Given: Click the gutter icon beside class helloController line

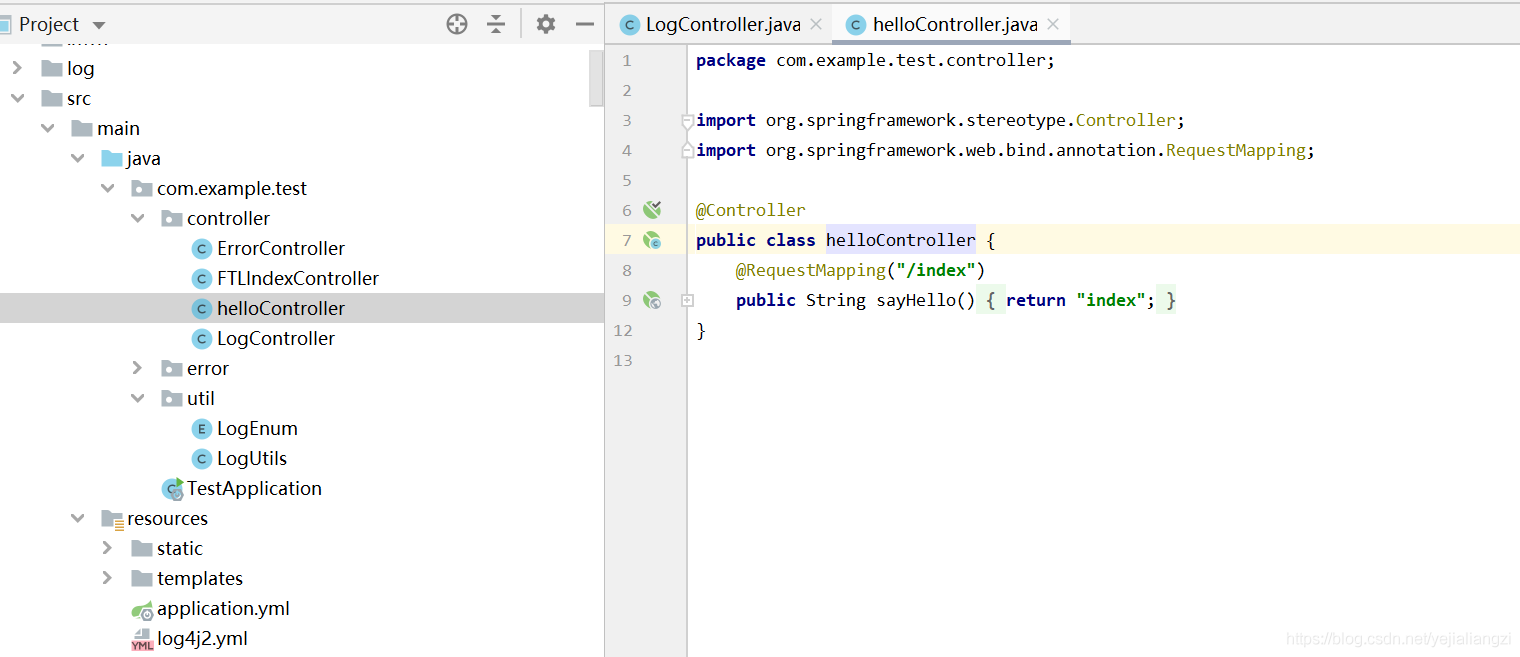Looking at the screenshot, I should pos(652,240).
